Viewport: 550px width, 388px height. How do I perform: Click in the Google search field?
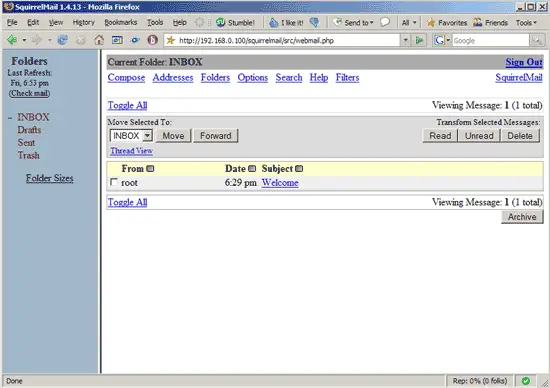(490, 40)
